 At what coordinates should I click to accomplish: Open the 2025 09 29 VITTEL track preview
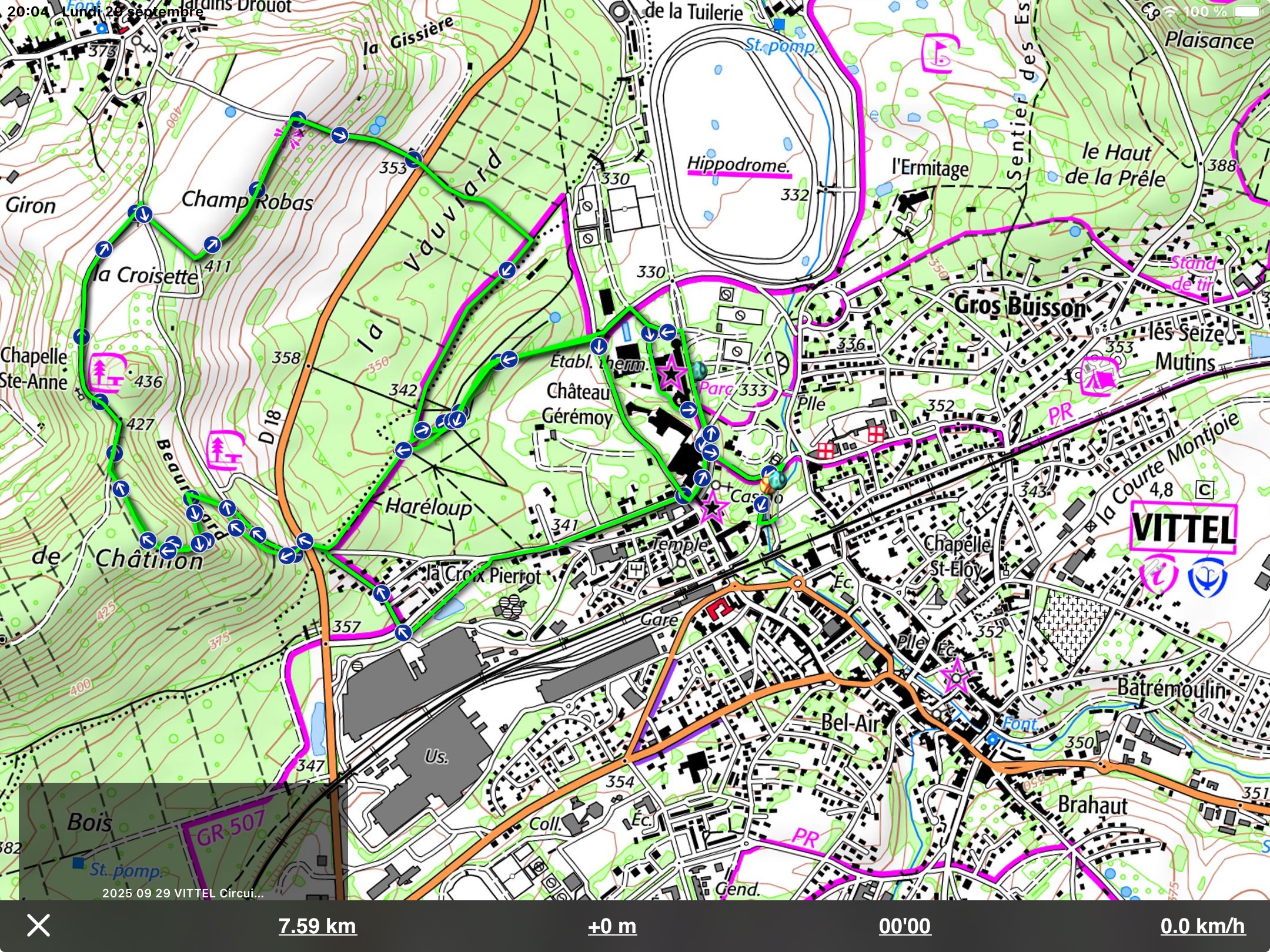click(x=183, y=841)
